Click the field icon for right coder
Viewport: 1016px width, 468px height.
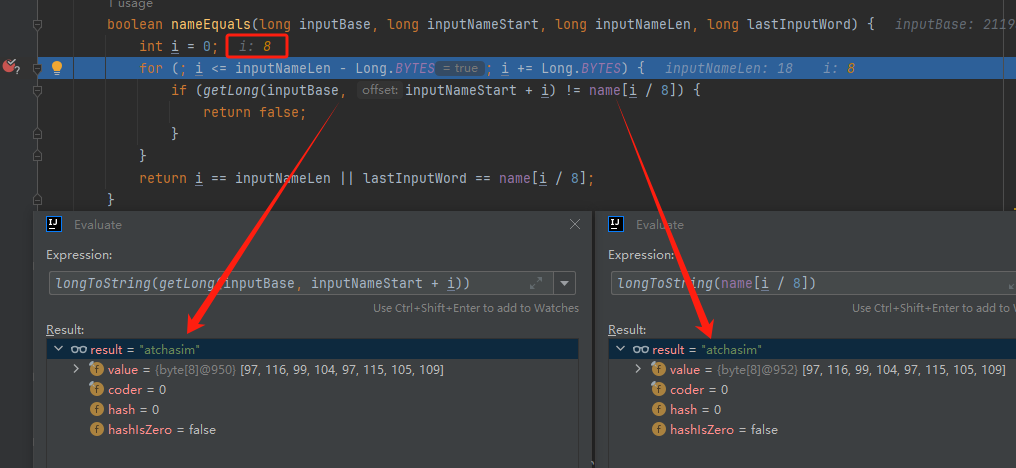658,390
